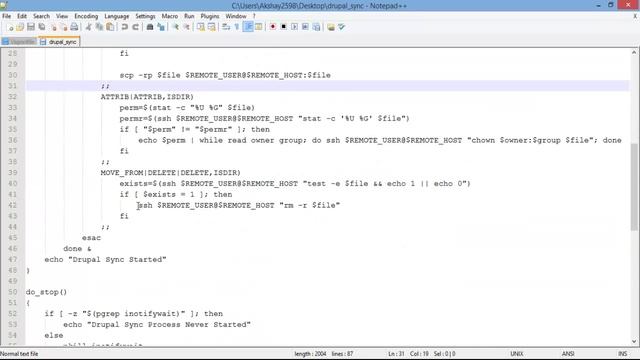Open the Window menu
This screenshot has height=360, width=640.
pyautogui.click(x=236, y=16)
